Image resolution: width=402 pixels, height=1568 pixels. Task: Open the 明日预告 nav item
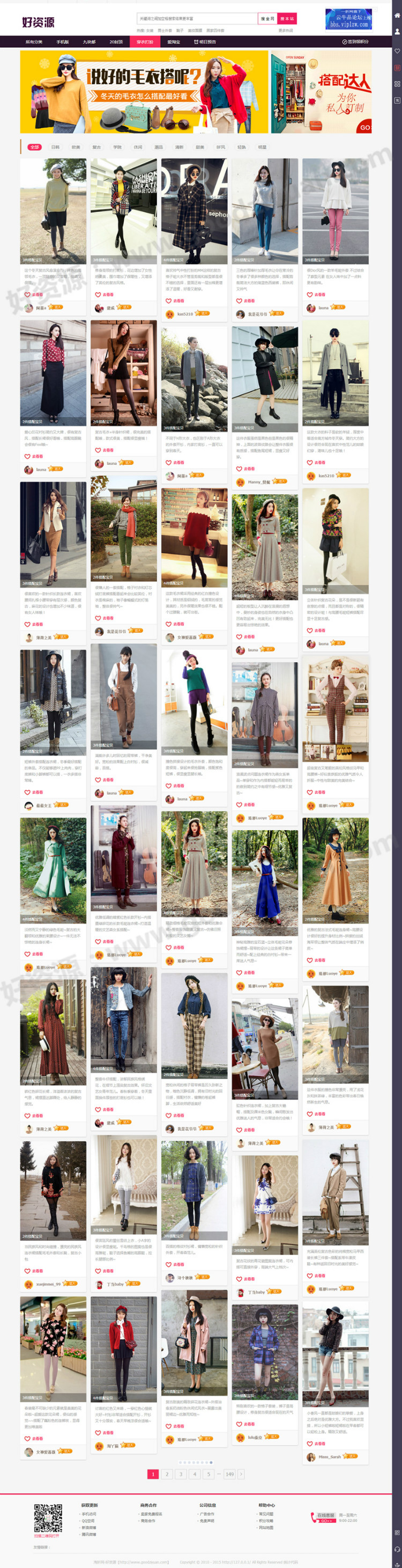[x=205, y=42]
